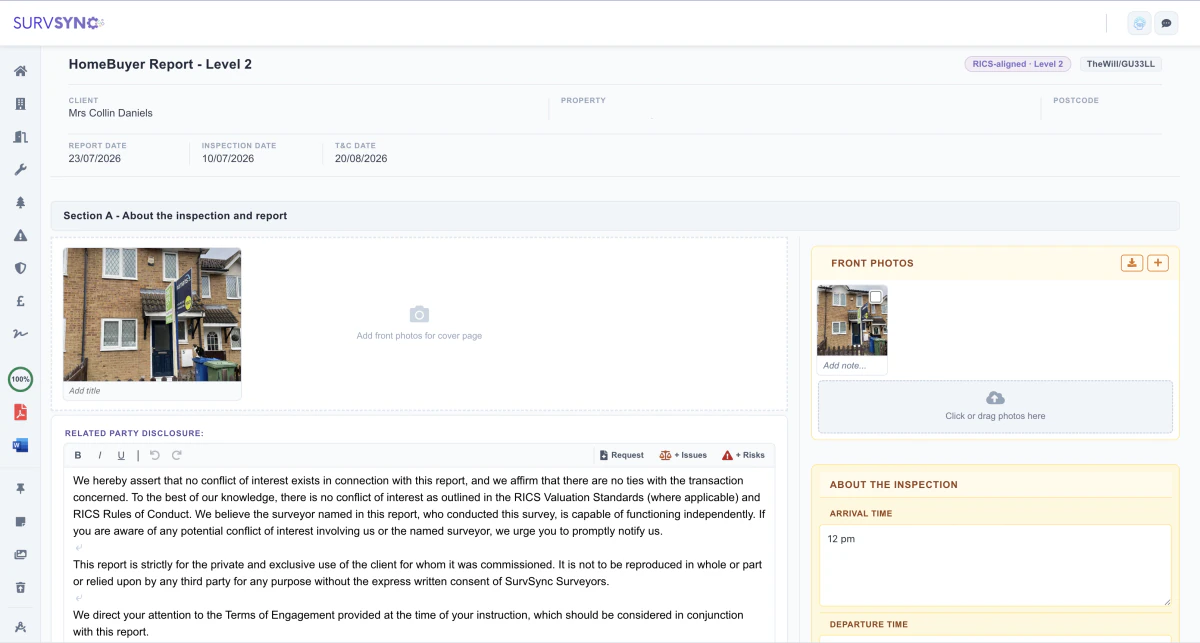Viewport: 1200px width, 643px height.
Task: Click the About the Inspection heading
Action: (x=894, y=484)
